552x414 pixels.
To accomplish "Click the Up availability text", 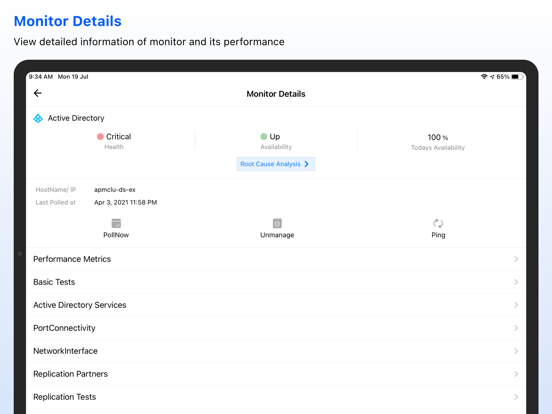I will pyautogui.click(x=275, y=137).
